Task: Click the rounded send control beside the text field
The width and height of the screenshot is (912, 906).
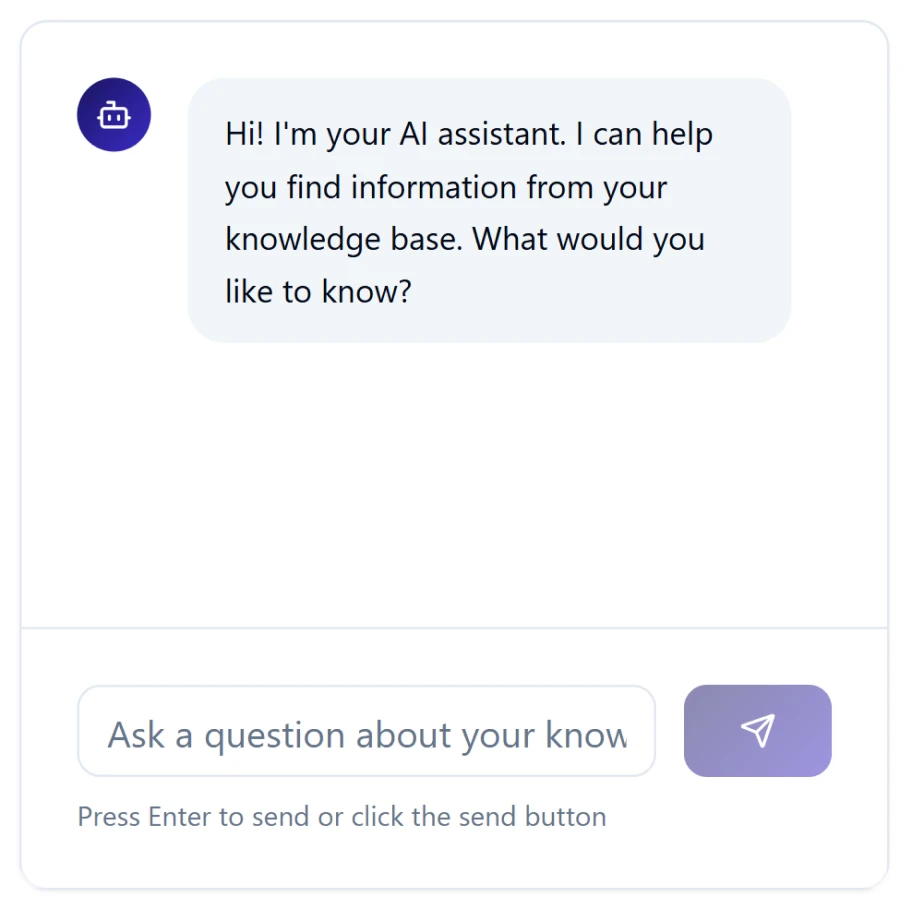Action: pos(757,730)
